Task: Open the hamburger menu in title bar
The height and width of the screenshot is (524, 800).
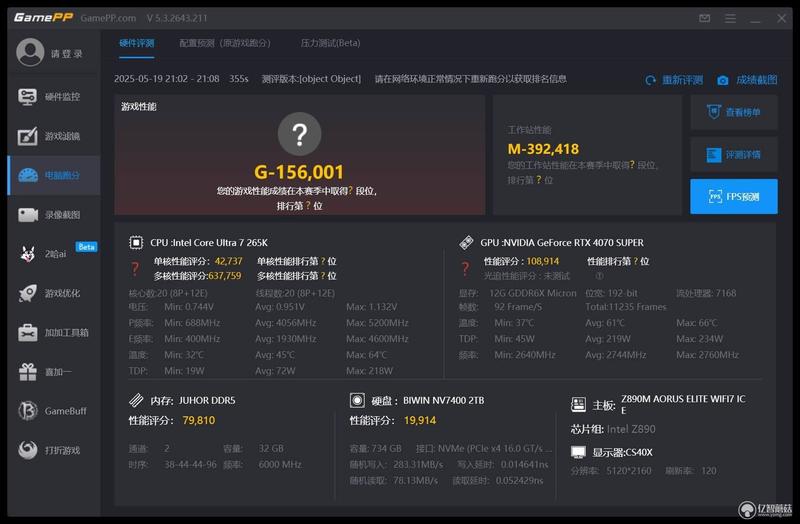Action: click(730, 18)
